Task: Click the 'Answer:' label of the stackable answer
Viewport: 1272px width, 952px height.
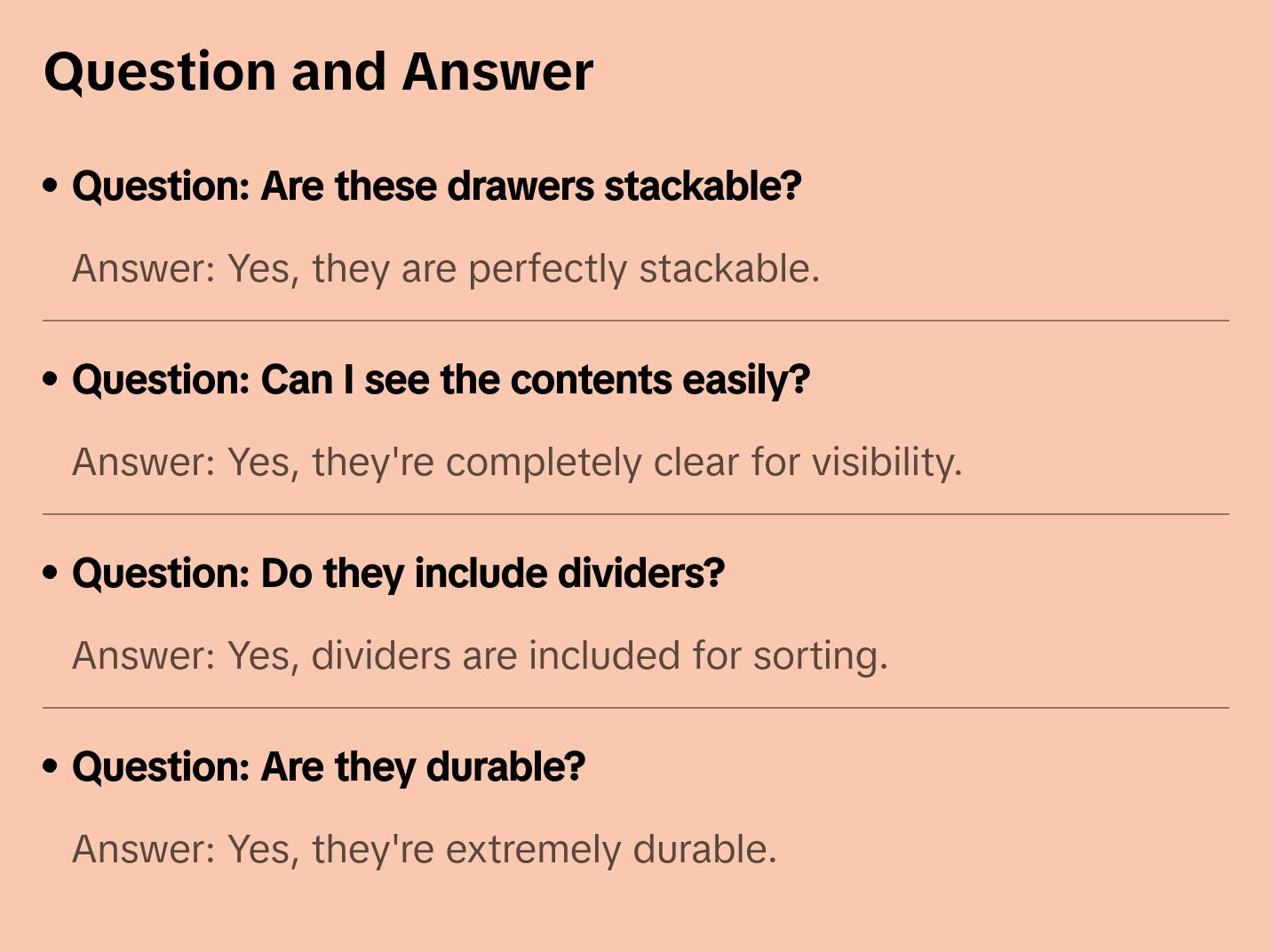Action: (x=144, y=269)
